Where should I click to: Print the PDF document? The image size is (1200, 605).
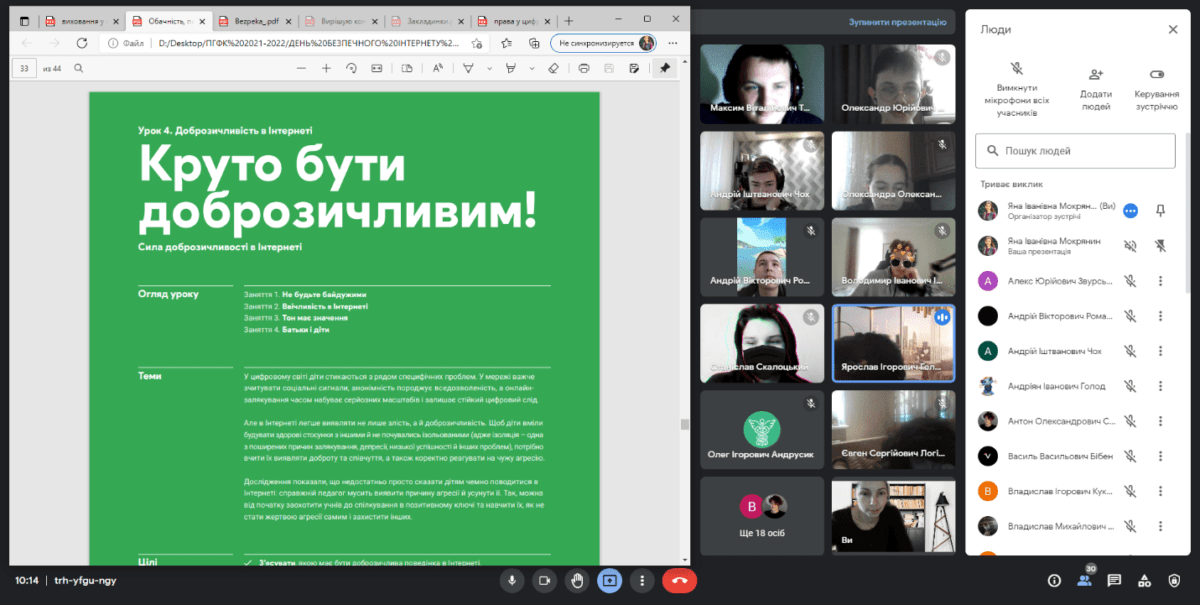(x=583, y=68)
